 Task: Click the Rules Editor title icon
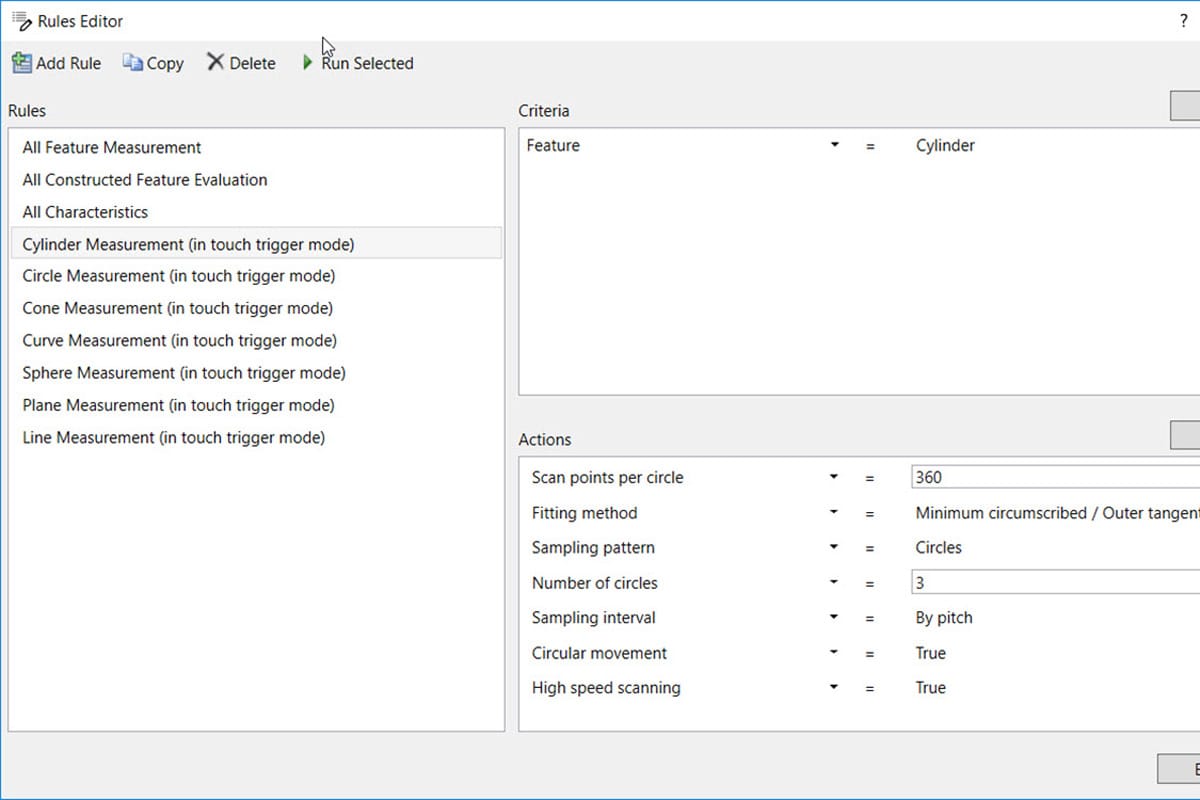pos(21,20)
